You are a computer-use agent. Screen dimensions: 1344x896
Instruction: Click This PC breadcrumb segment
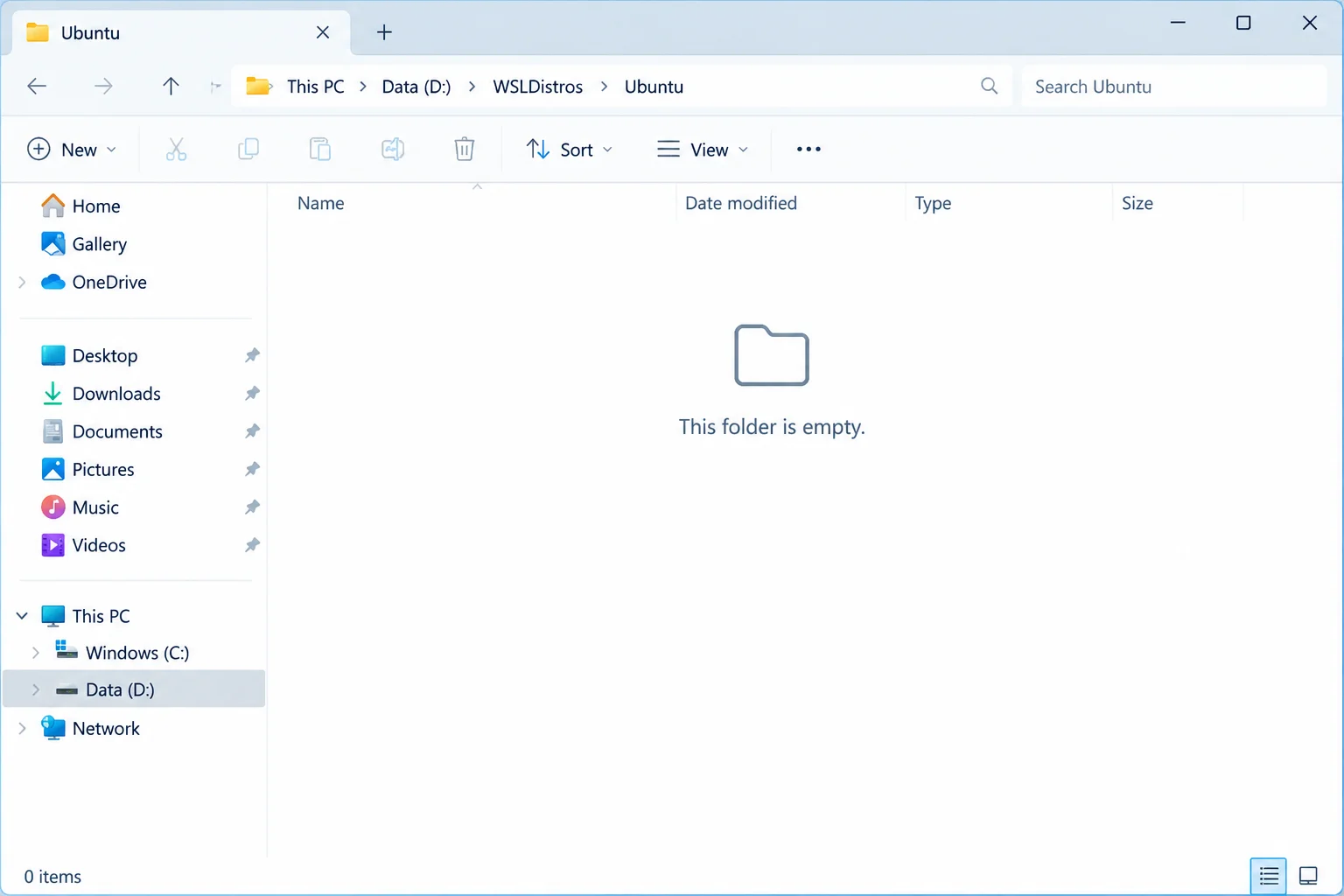(315, 87)
